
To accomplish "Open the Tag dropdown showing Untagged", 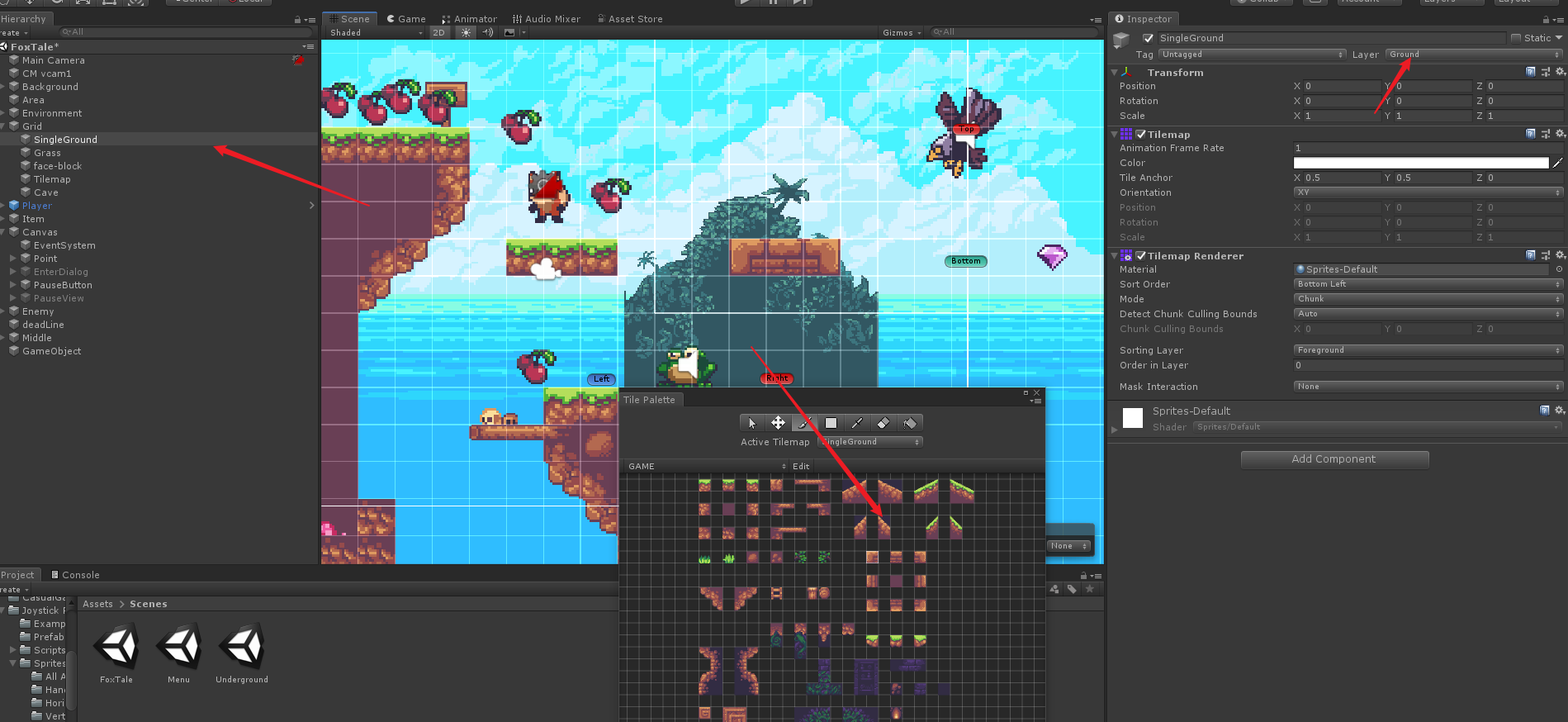I will 1253,55.
